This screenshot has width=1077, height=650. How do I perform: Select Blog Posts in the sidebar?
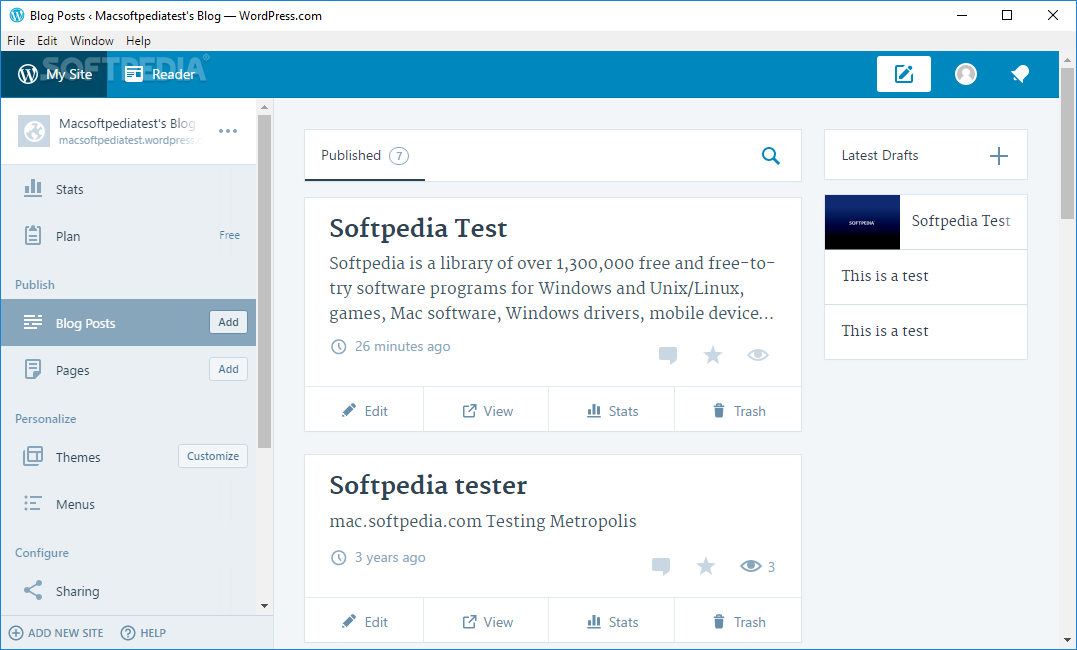[128, 322]
